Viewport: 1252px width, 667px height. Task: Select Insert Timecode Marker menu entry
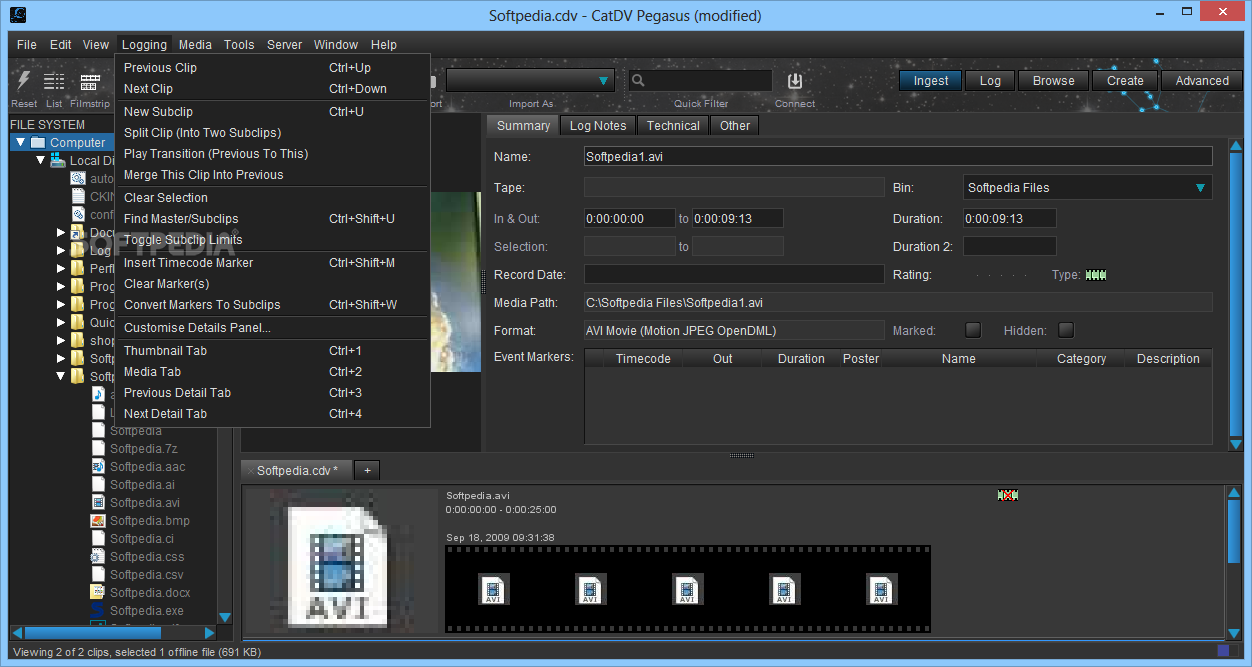273,263
